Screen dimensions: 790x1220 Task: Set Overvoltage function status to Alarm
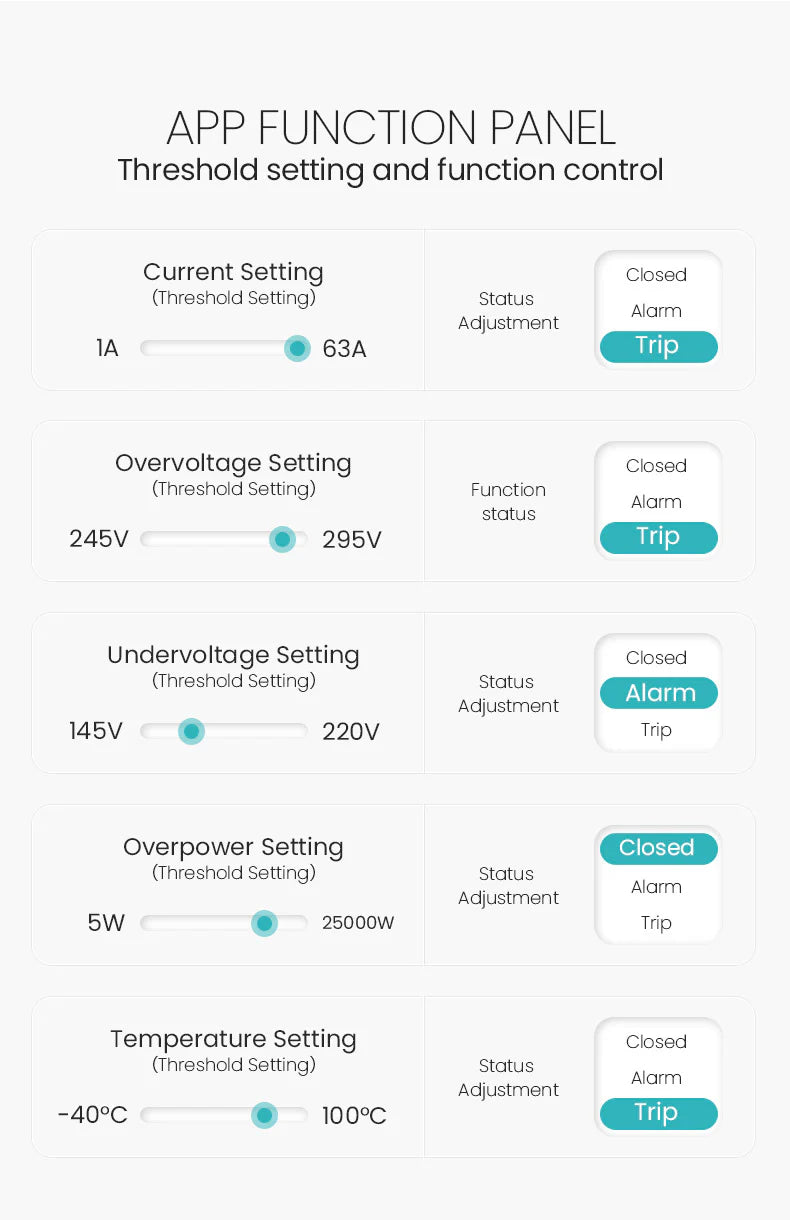coord(657,502)
